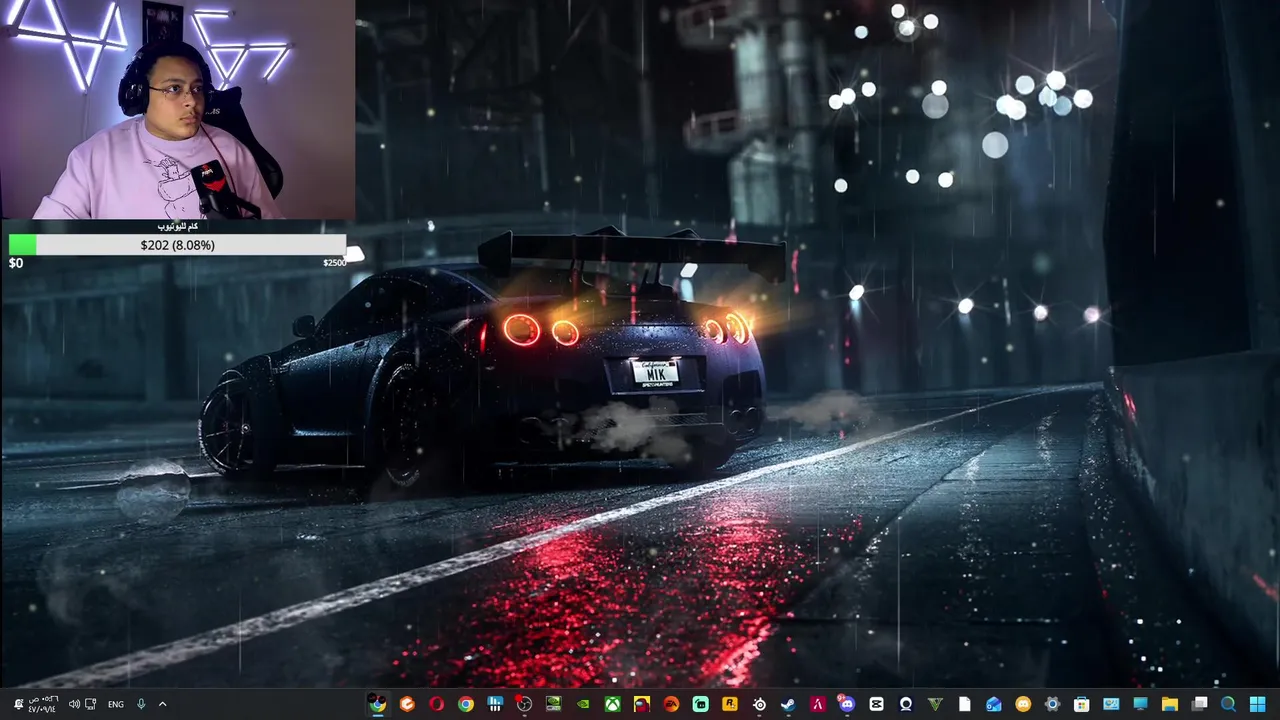Open the red Adobe app icon
The image size is (1280, 720).
(818, 704)
